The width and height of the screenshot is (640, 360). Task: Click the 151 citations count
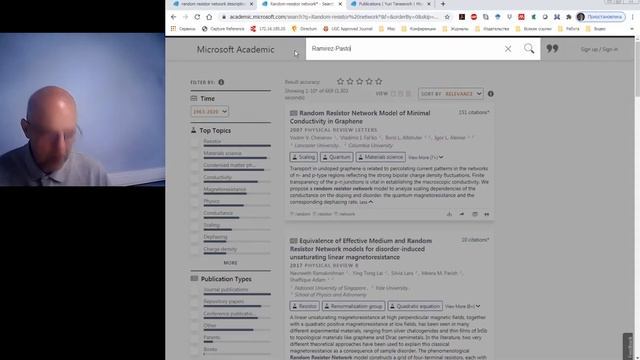[x=473, y=112]
